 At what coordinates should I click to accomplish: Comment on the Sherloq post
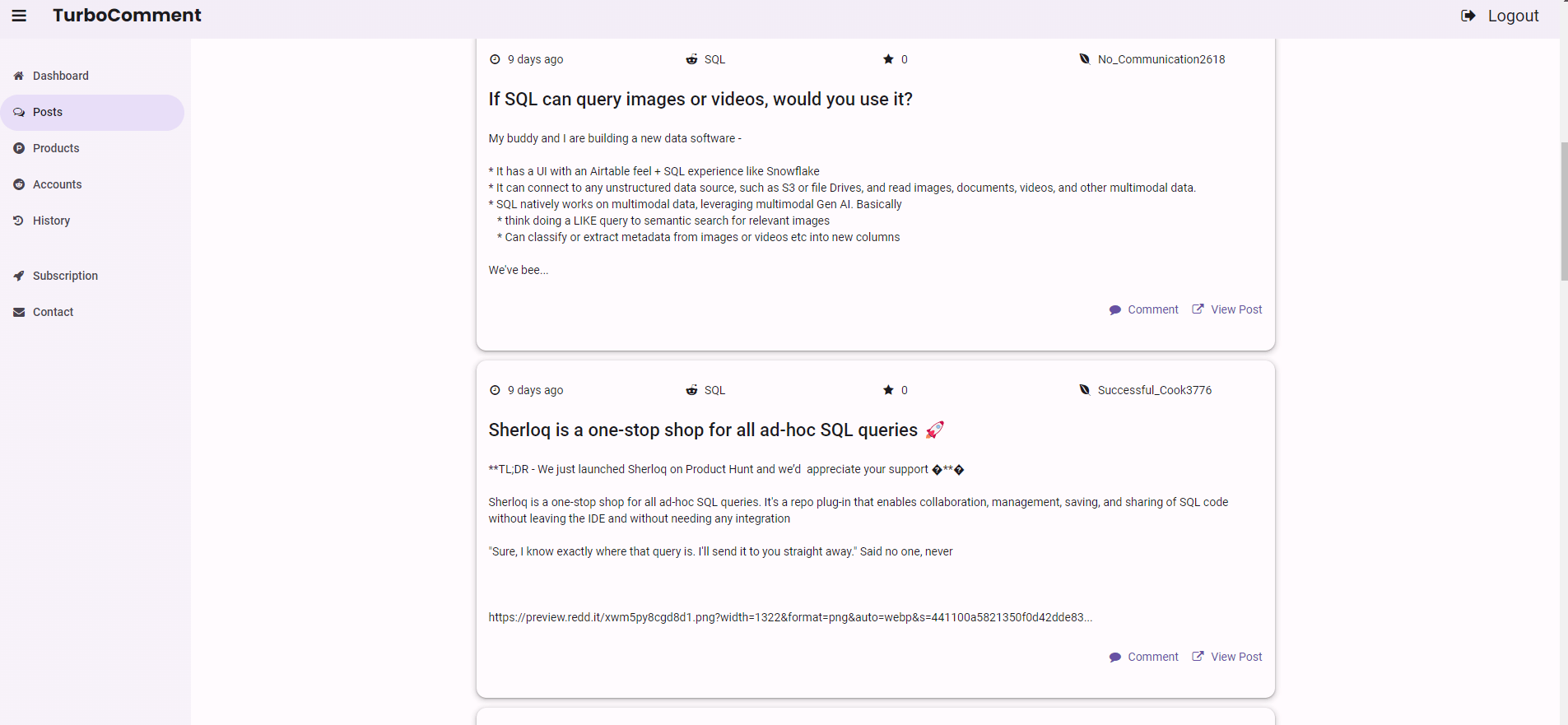point(1144,657)
